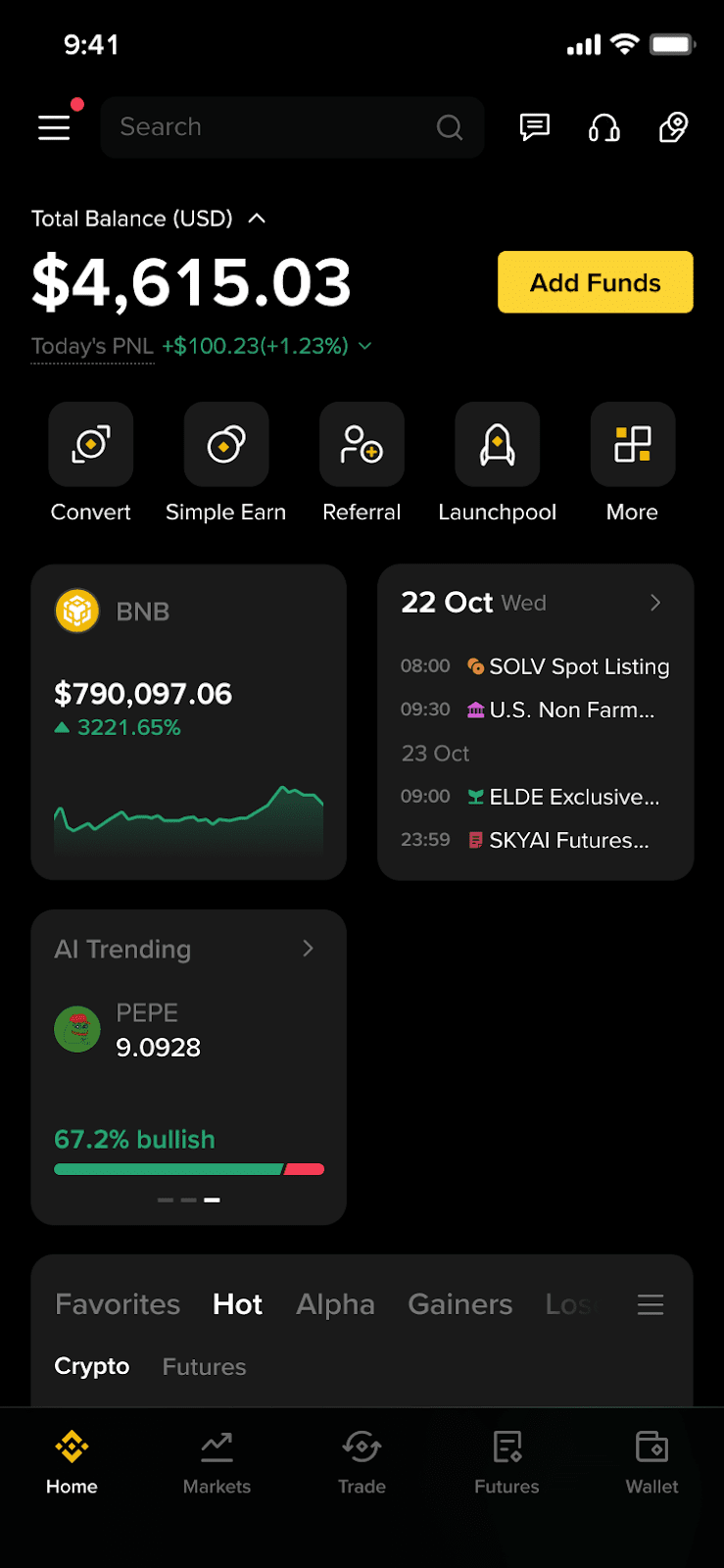Open the Launchpool rocket icon

[x=497, y=444]
